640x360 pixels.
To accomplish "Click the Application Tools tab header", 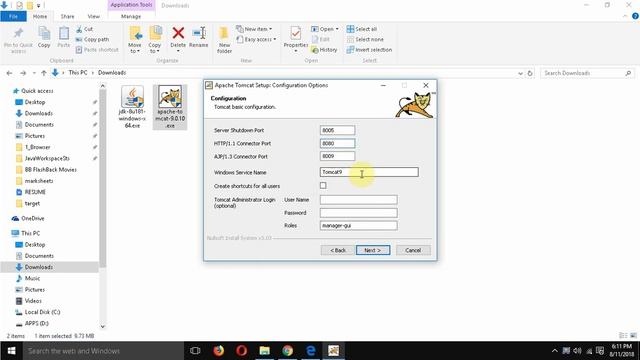I will [x=131, y=5].
